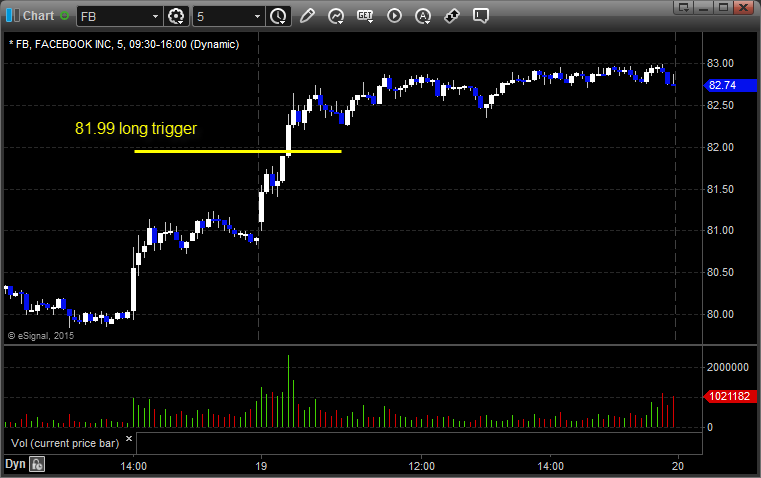The height and width of the screenshot is (478, 761).
Task: Click the 1021182 current volume marker
Action: click(730, 396)
